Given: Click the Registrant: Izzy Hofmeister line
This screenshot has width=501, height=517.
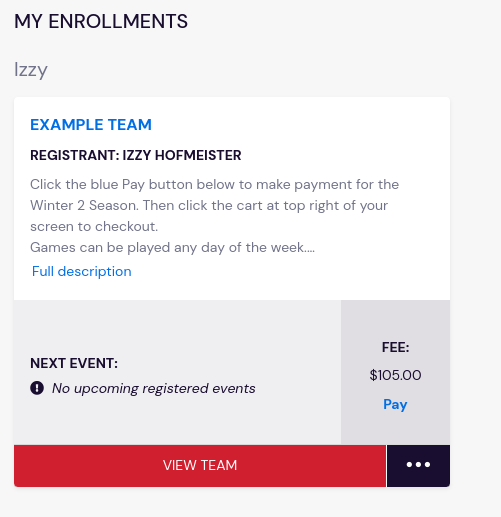Looking at the screenshot, I should [136, 155].
